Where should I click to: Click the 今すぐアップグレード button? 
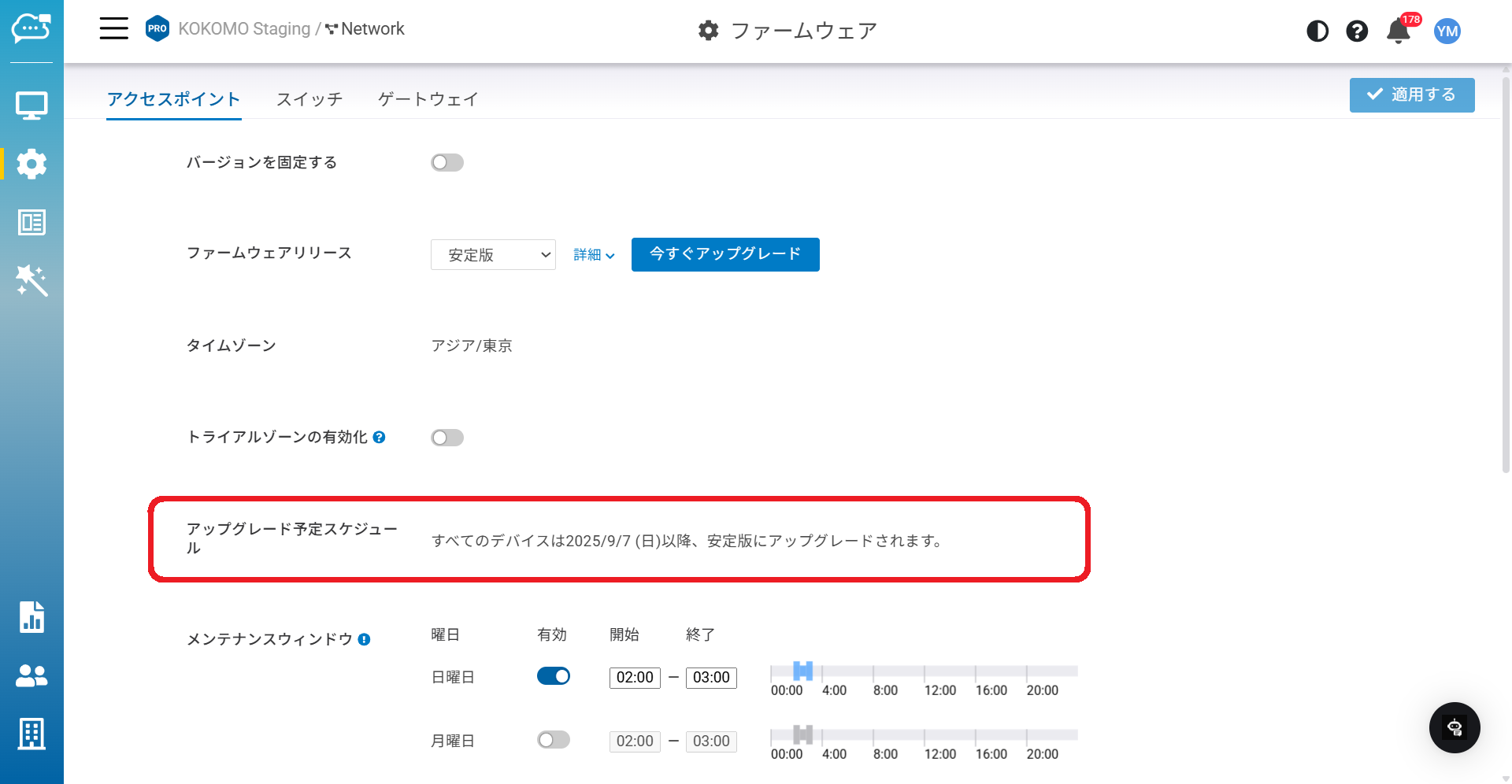coord(725,254)
